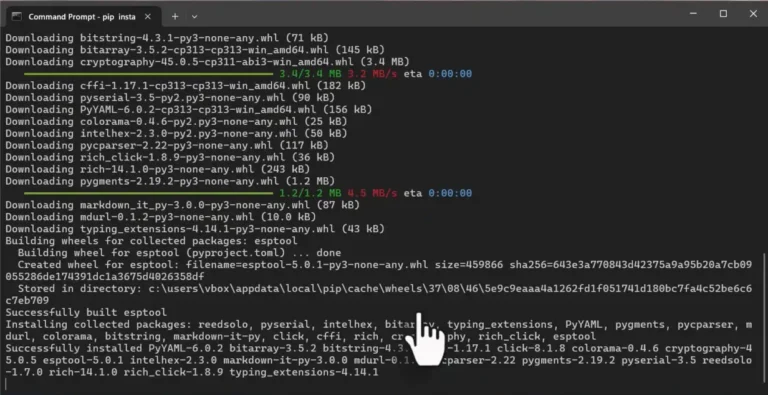Click 'Building wheel for esptool (pyproject.toml)' line
Screen dimensions: 768x395
click(x=180, y=253)
